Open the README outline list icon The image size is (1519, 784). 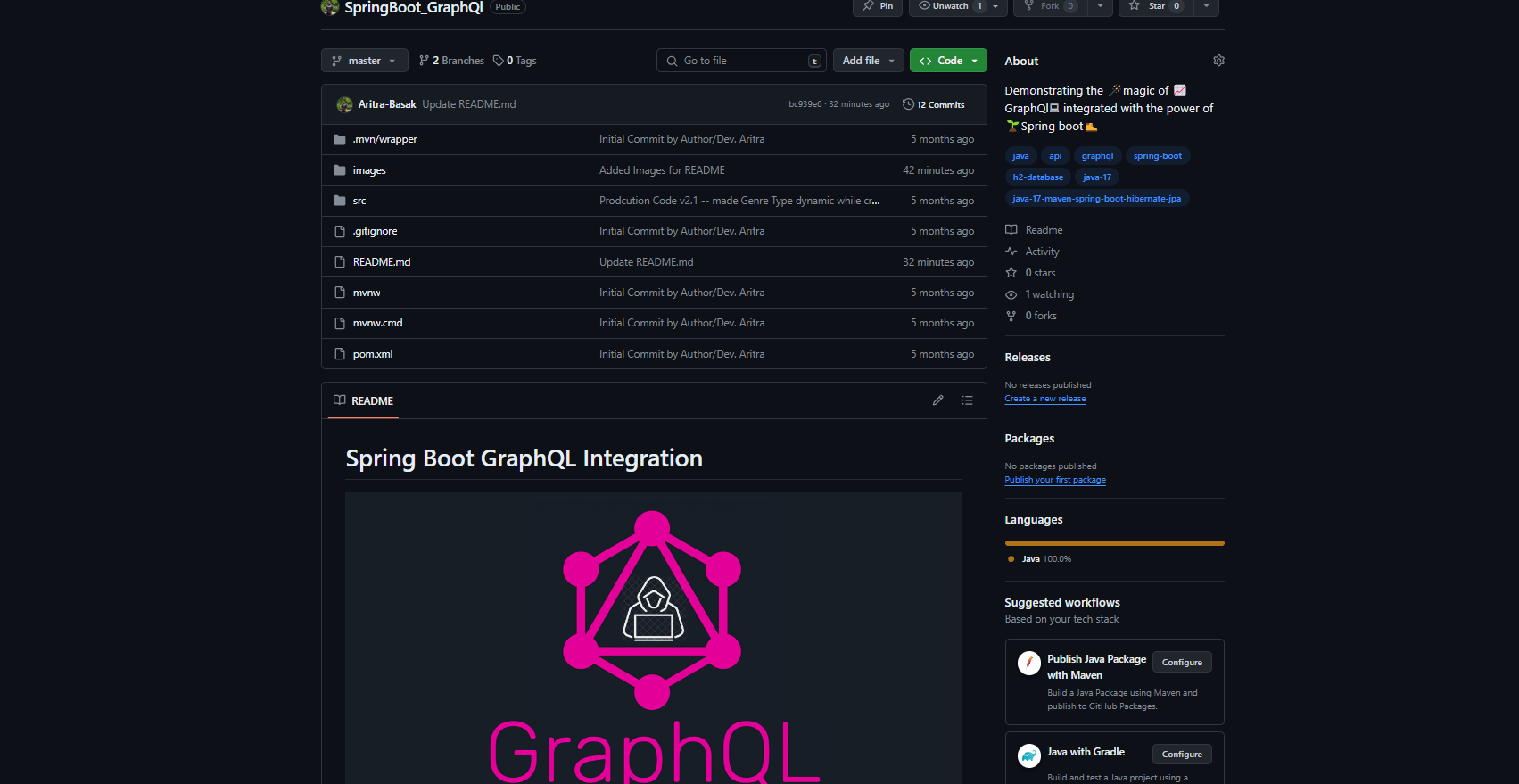click(967, 400)
